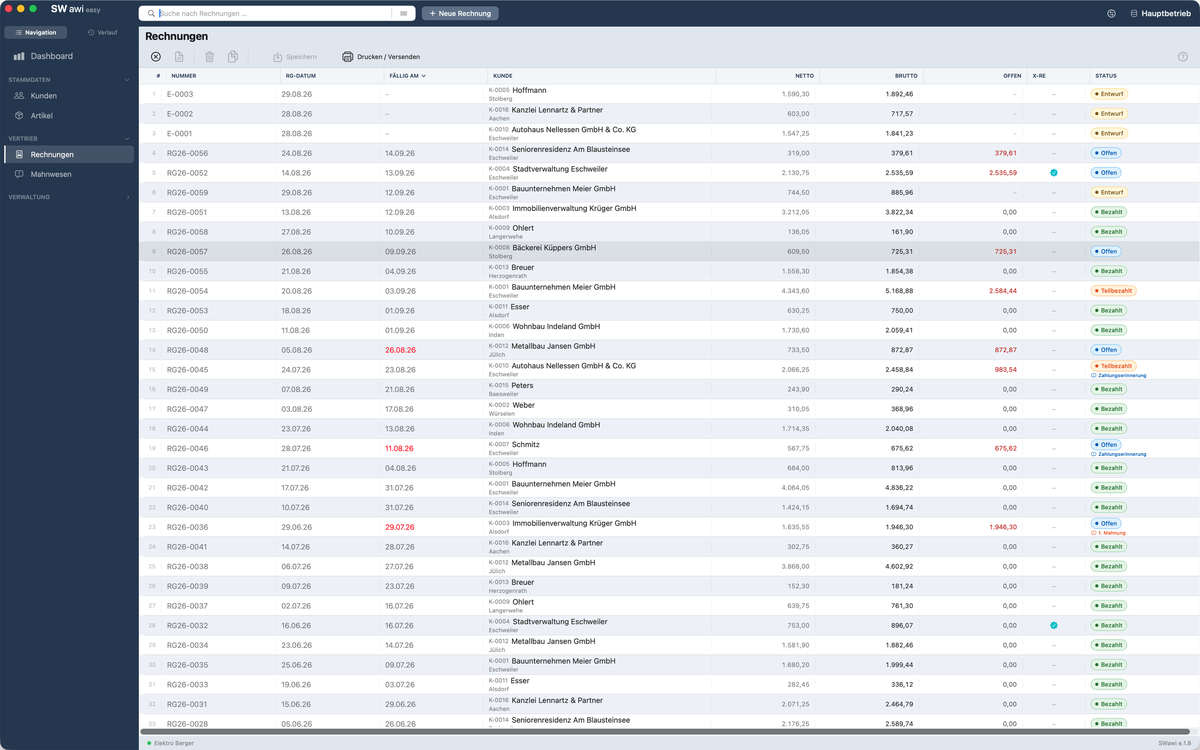Select invoice number RG26-0048
The height and width of the screenshot is (750, 1200).
click(x=187, y=350)
